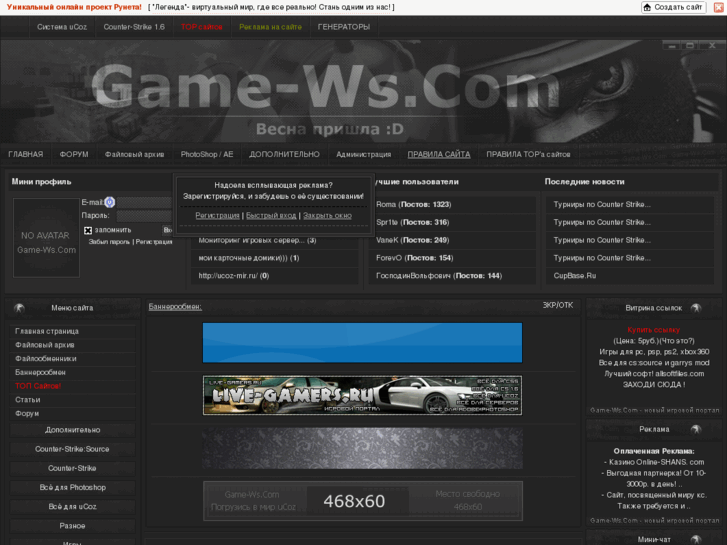Click Закрыть окно link in popup
Screen dimensions: 727x545
click(327, 216)
